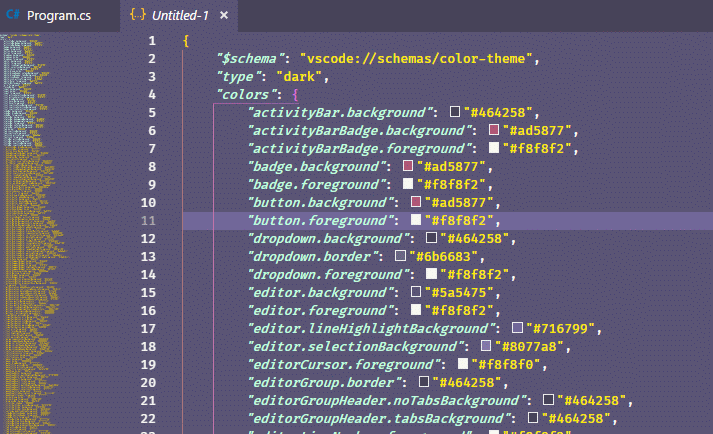This screenshot has height=434, width=713.
Task: Click the editor.lineHighlightBackground color swatch
Action: (x=517, y=329)
